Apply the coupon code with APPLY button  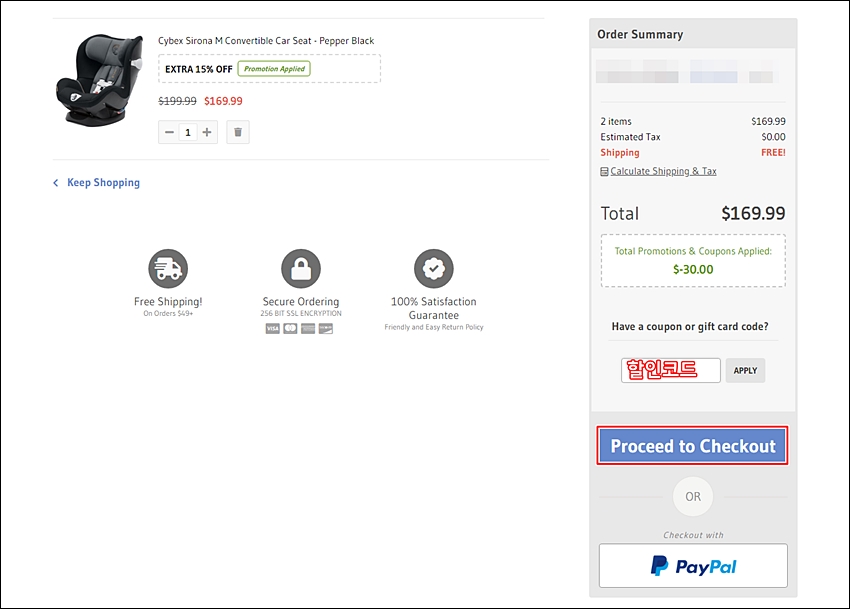point(745,370)
